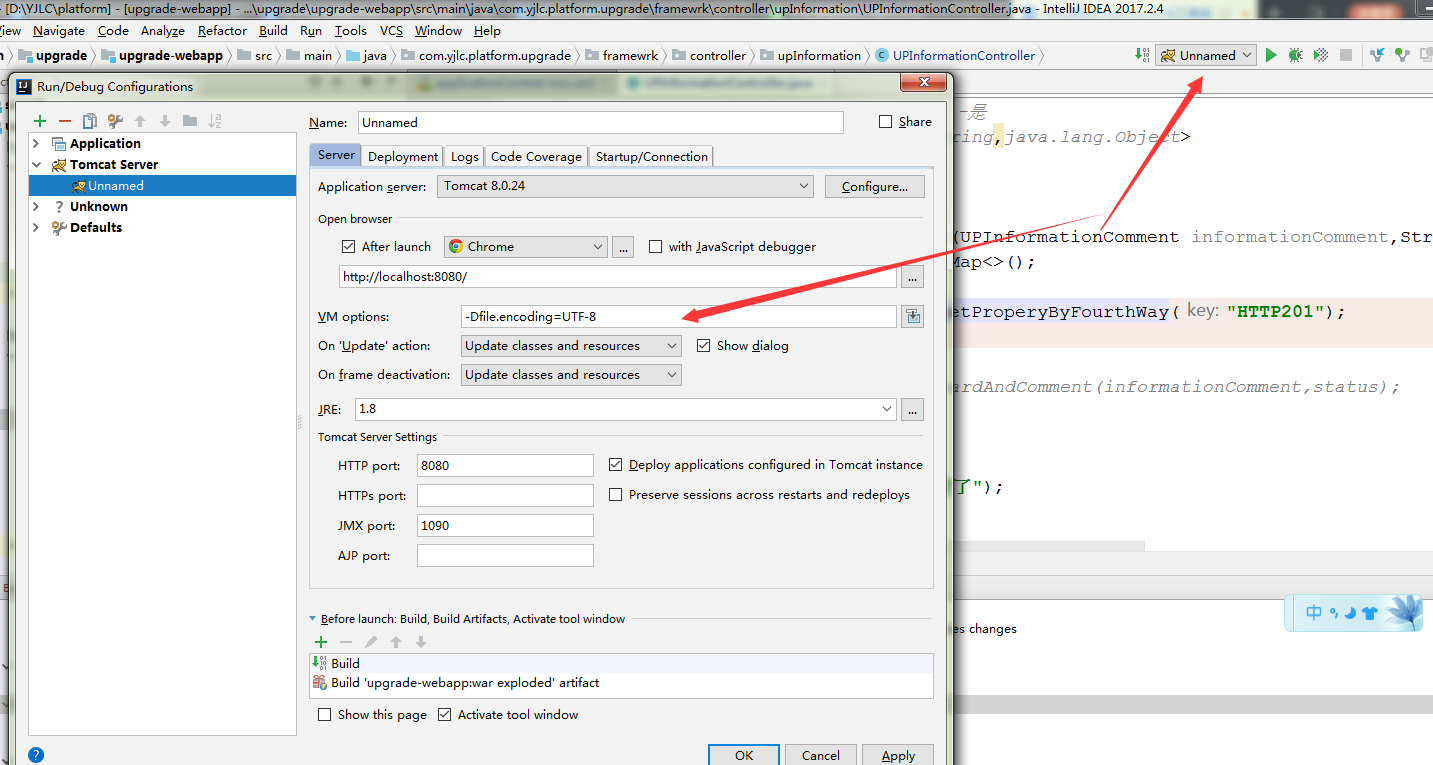Open the VCS menu
Screen dimensions: 1433x765
pyautogui.click(x=391, y=31)
